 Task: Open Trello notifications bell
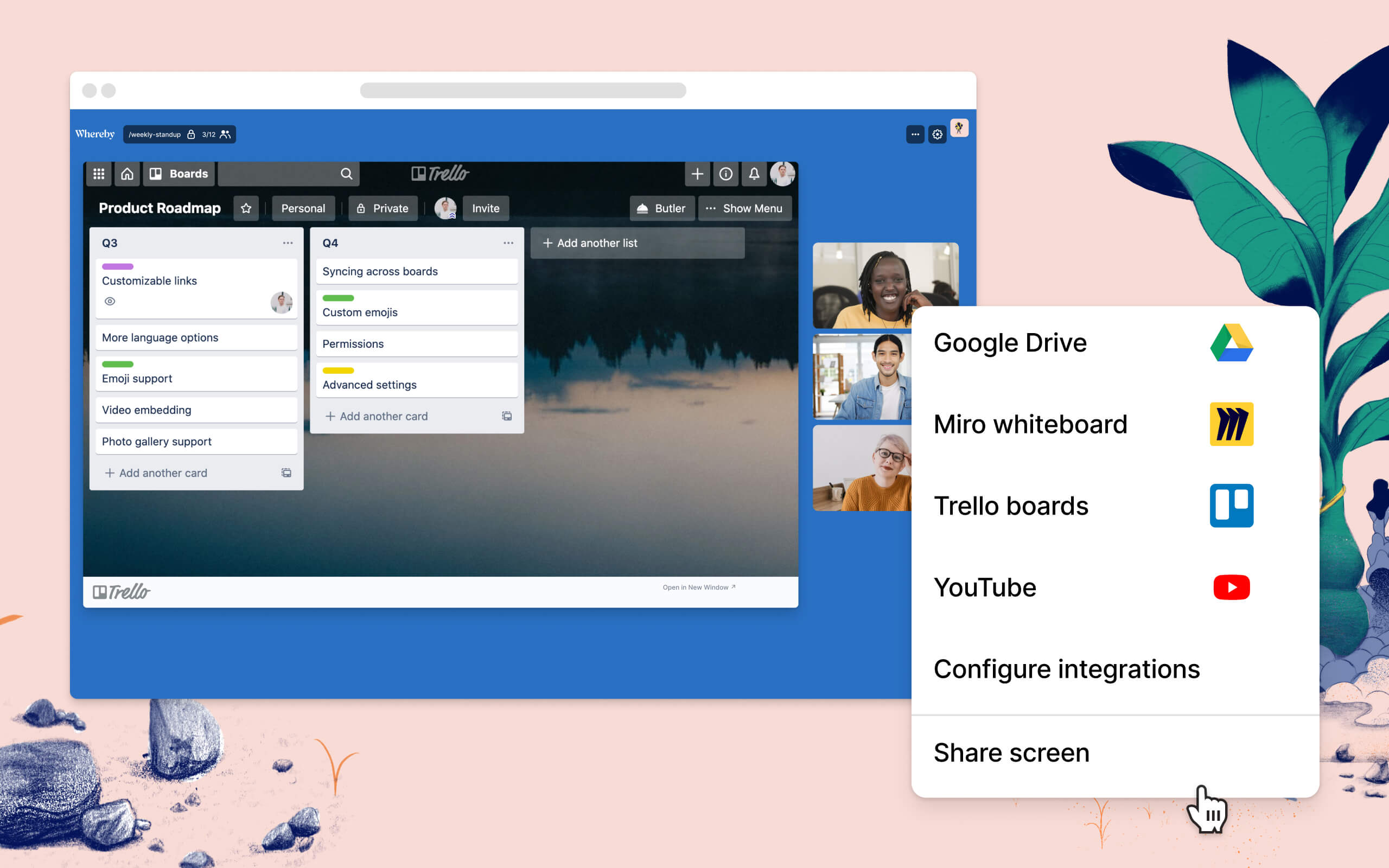(x=754, y=174)
